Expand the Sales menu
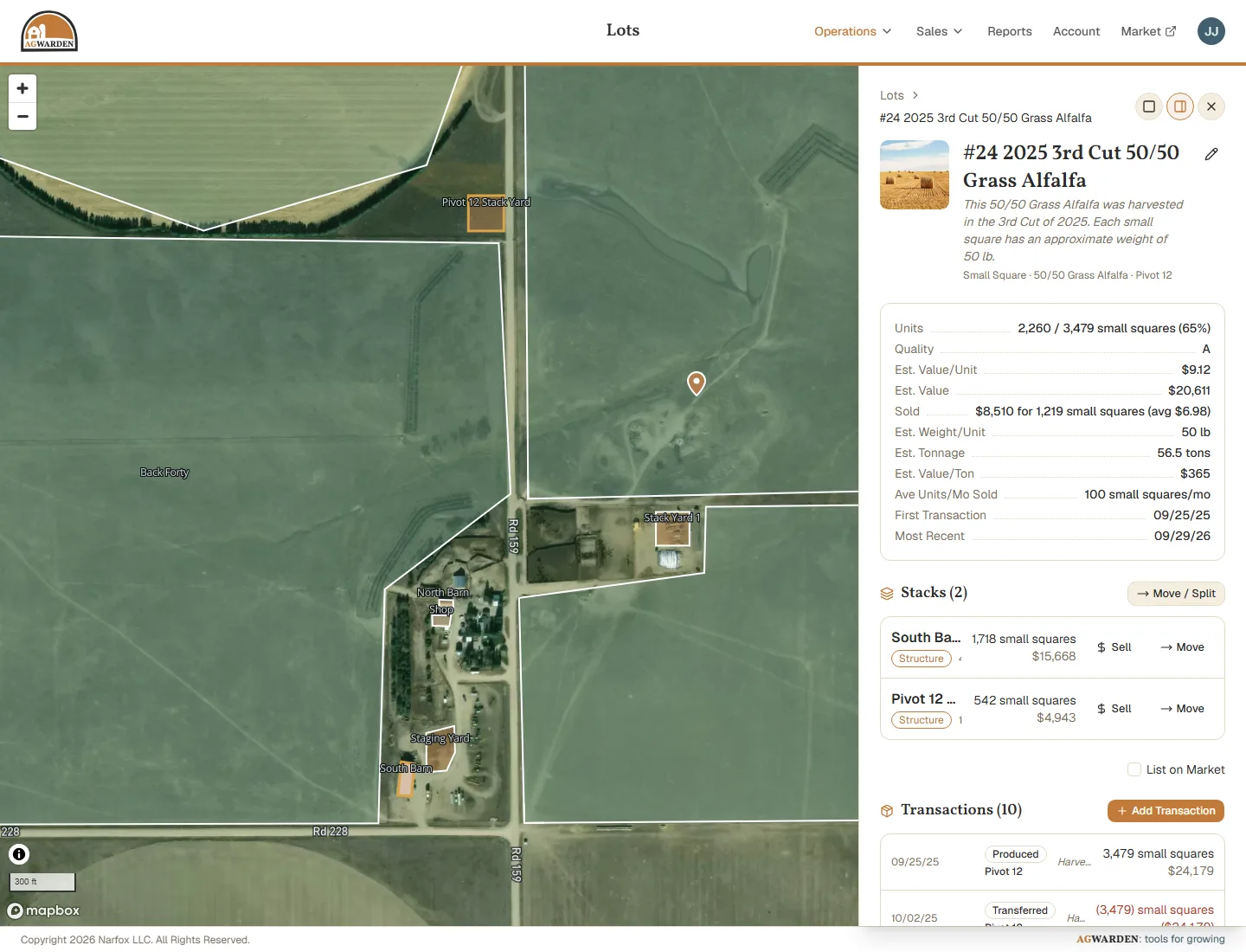The width and height of the screenshot is (1246, 952). pos(939,31)
